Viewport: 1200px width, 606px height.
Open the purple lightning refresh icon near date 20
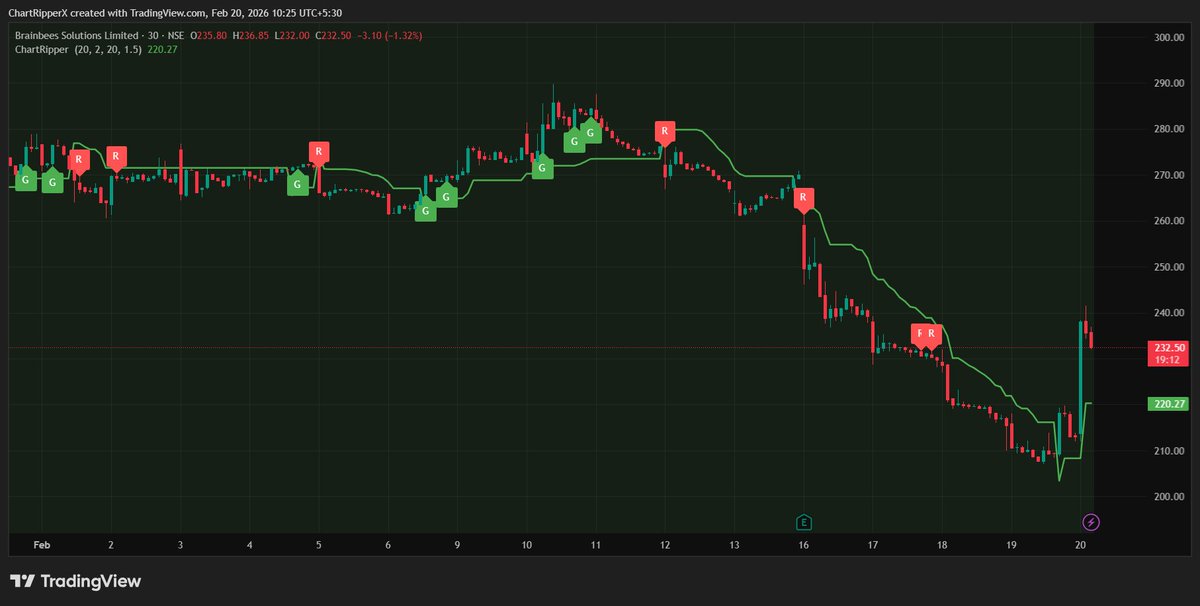click(1090, 521)
